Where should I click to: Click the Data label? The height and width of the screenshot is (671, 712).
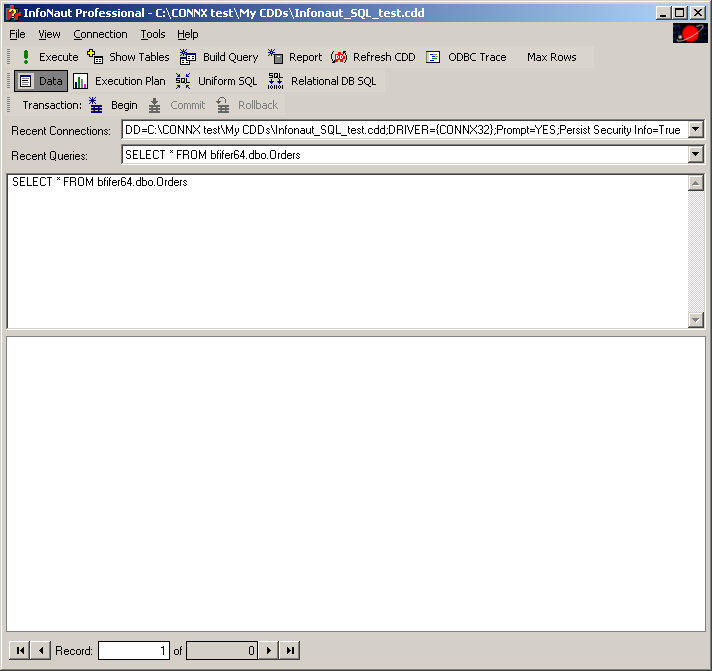(x=50, y=81)
